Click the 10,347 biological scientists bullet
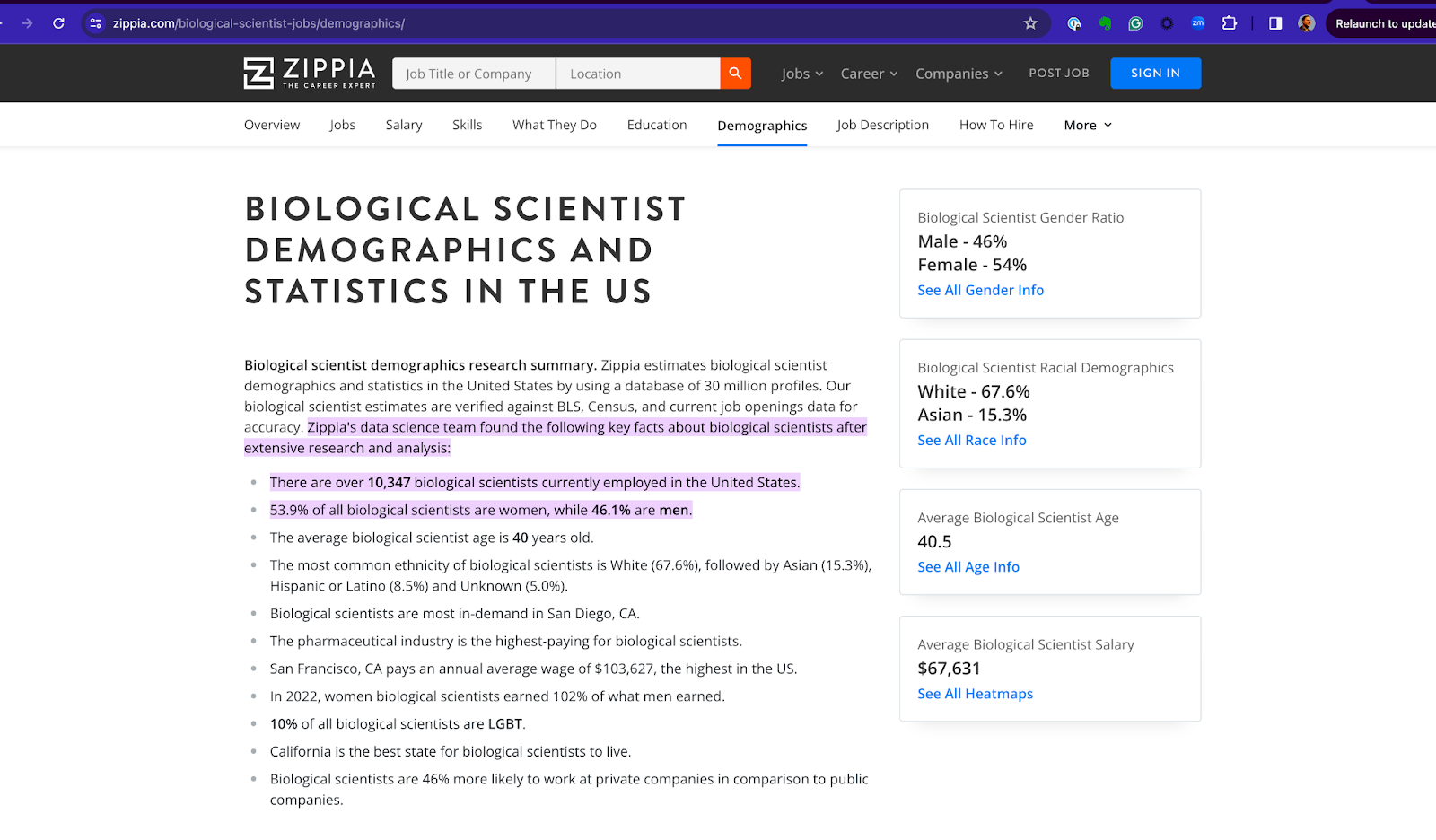Viewport: 1436px width, 840px height. 535,483
